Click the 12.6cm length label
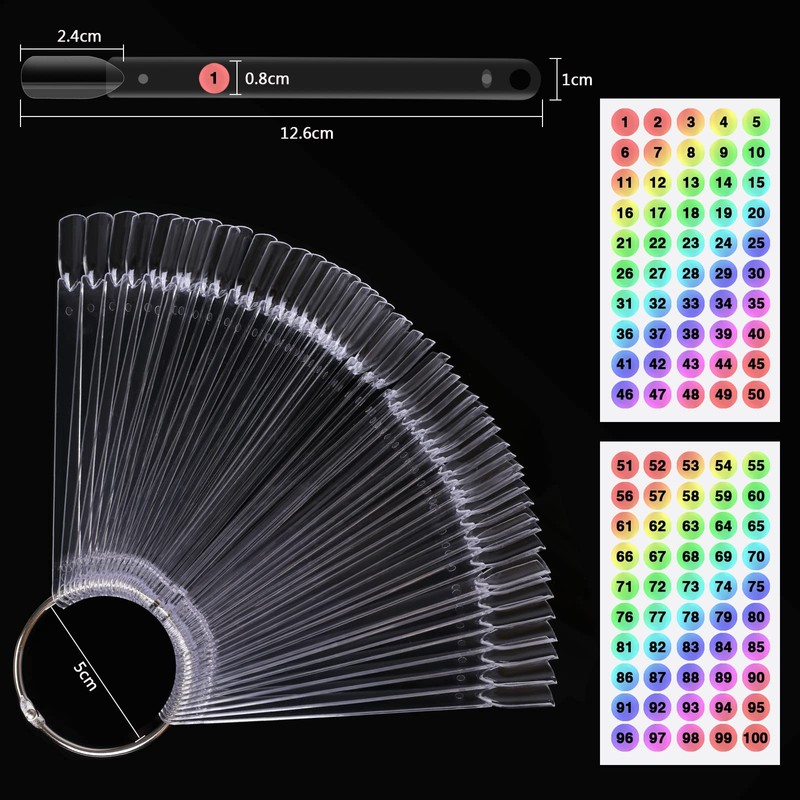800x800 pixels. [306, 133]
